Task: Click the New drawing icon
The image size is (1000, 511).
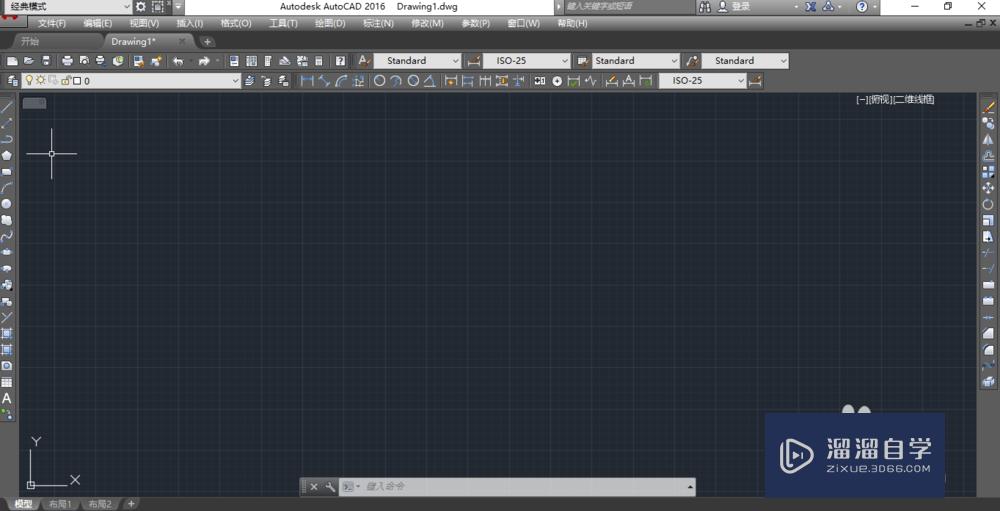Action: click(x=12, y=61)
